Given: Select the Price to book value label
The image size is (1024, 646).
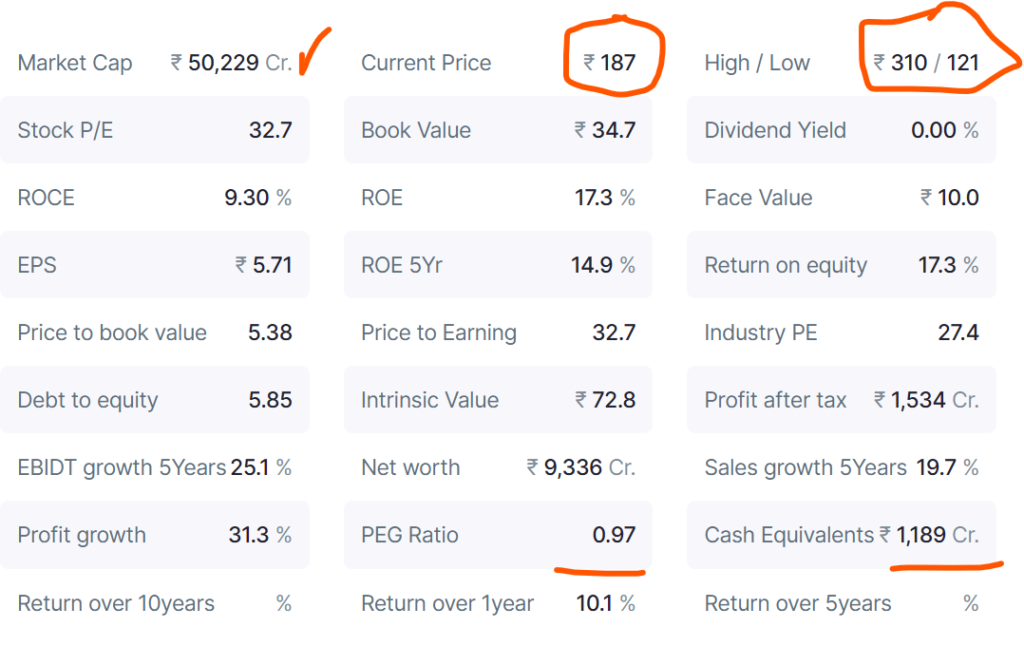Looking at the screenshot, I should pyautogui.click(x=112, y=333).
